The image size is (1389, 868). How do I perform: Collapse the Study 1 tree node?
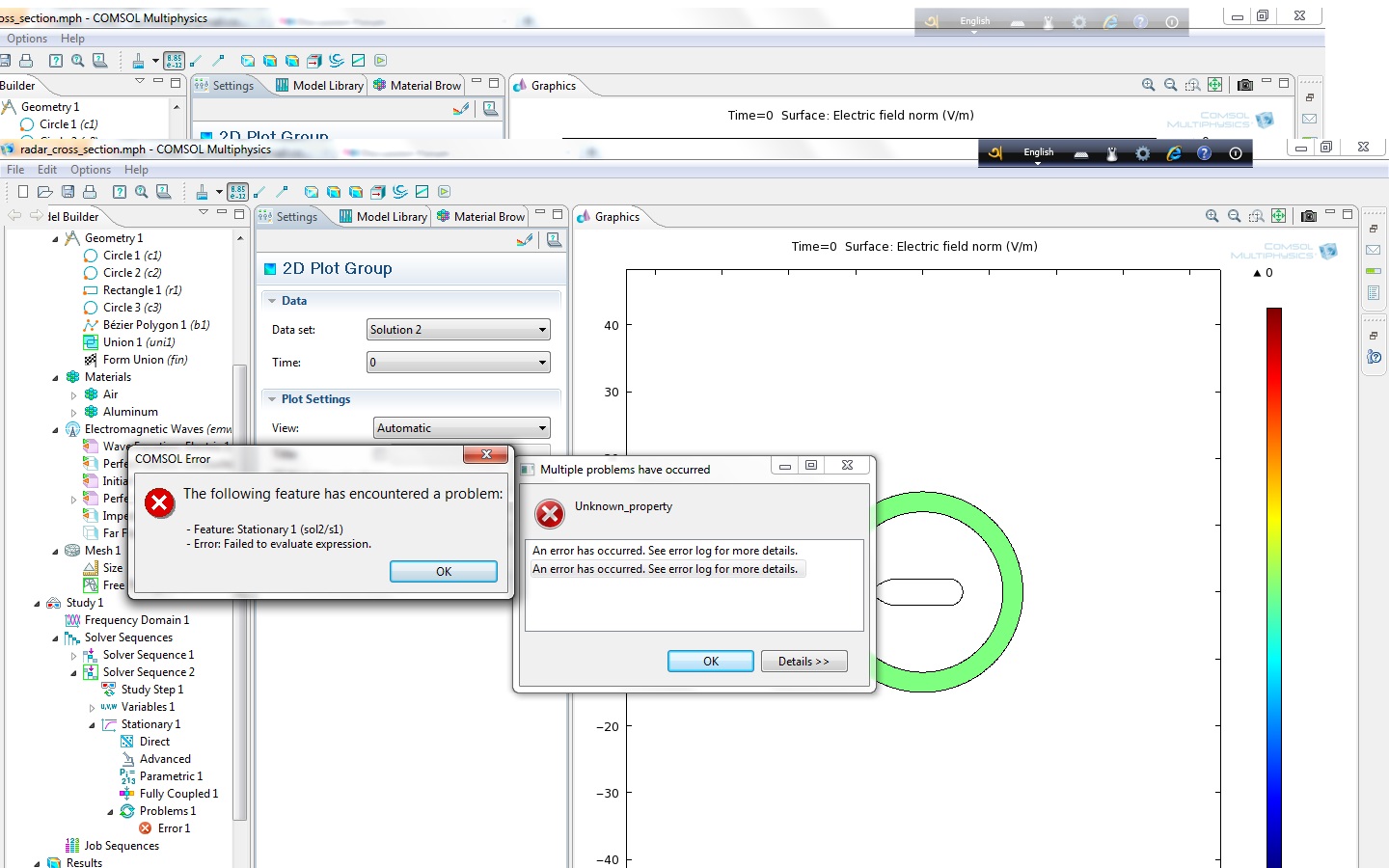point(37,603)
